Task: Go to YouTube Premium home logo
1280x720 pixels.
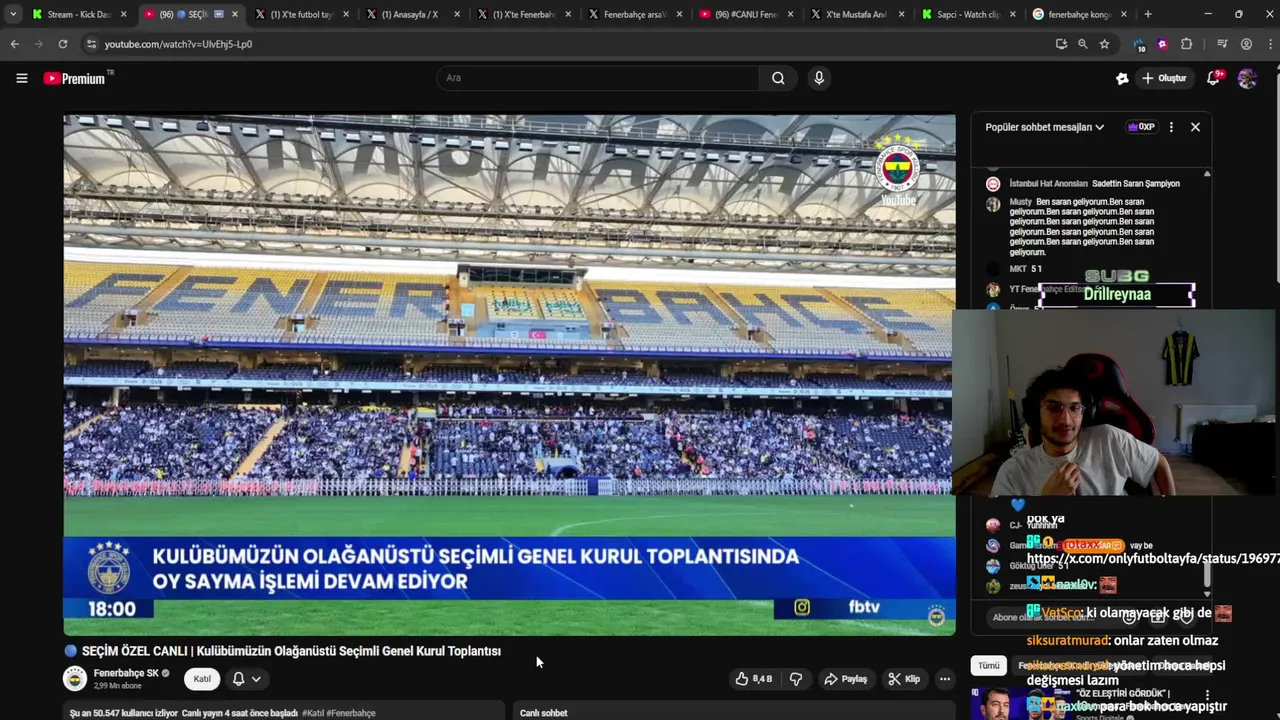Action: pyautogui.click(x=75, y=78)
